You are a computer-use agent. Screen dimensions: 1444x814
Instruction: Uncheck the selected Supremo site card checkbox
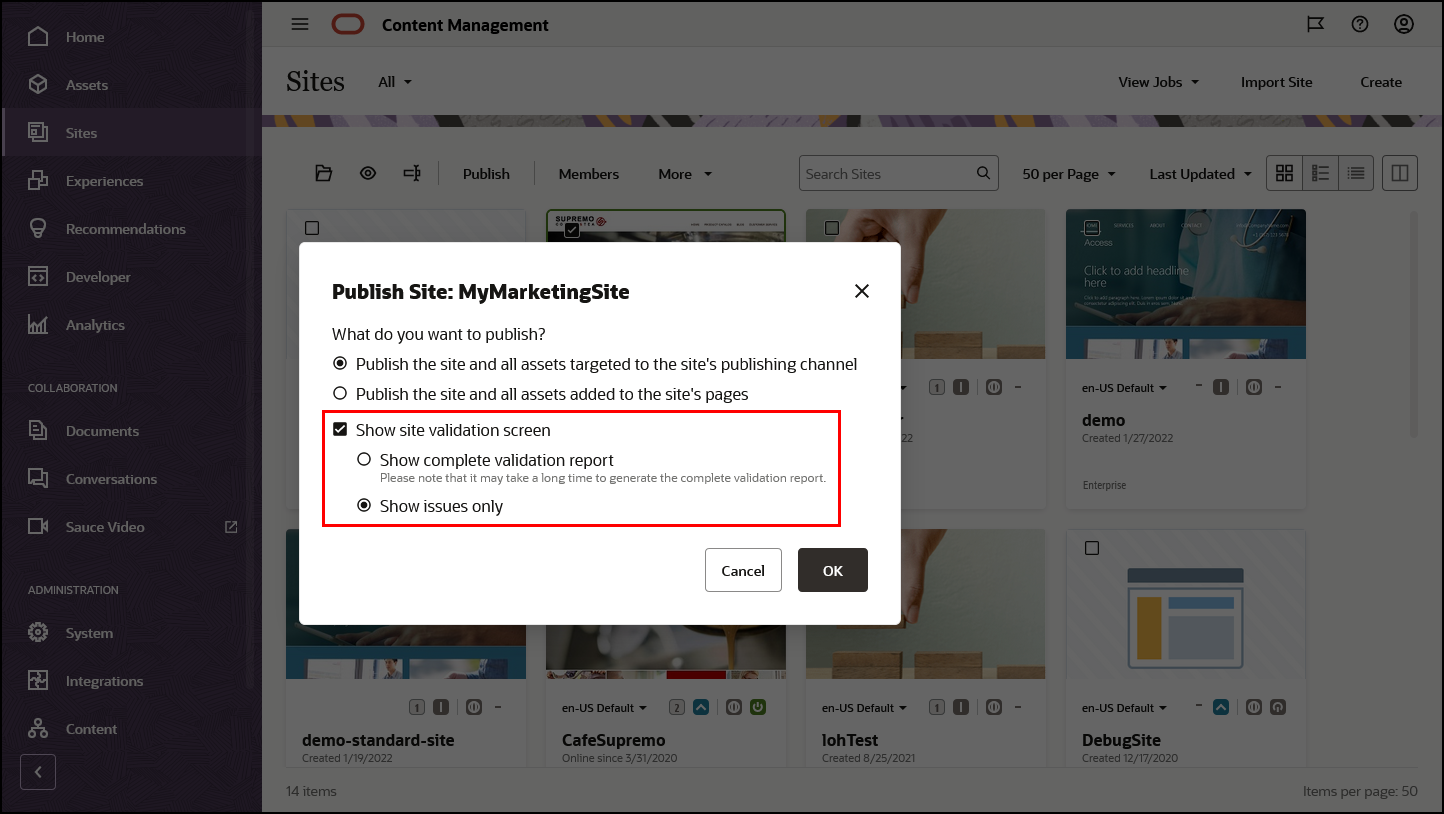(572, 231)
